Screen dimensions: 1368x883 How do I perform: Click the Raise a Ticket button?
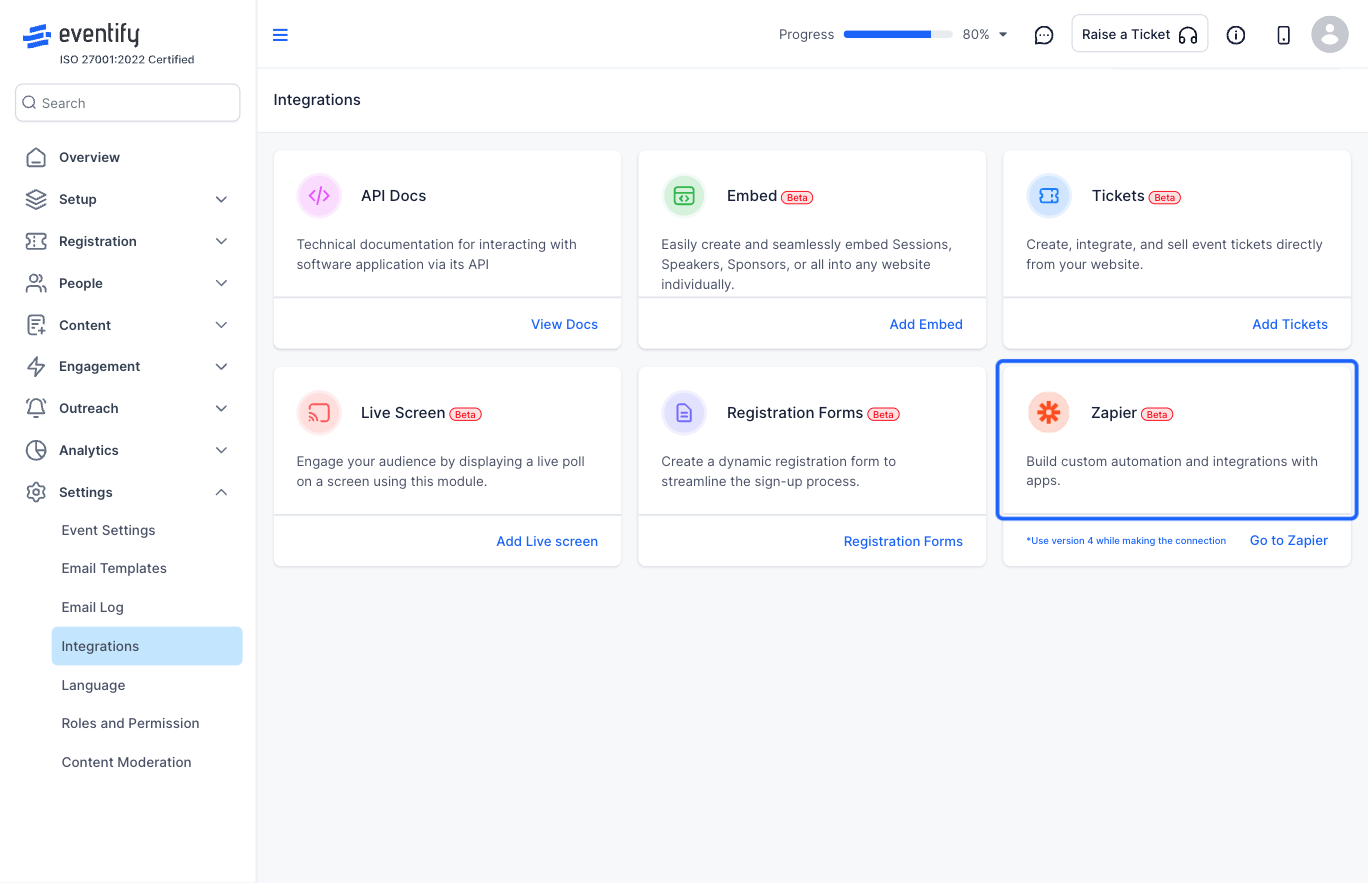pyautogui.click(x=1140, y=34)
